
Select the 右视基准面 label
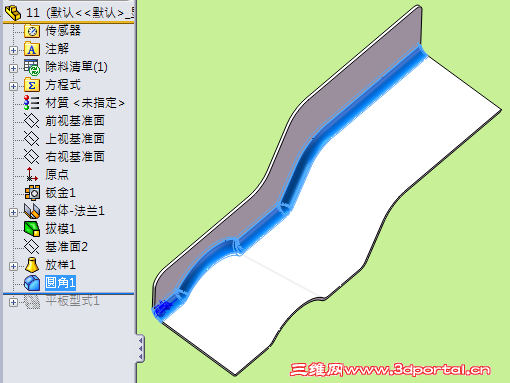point(75,157)
